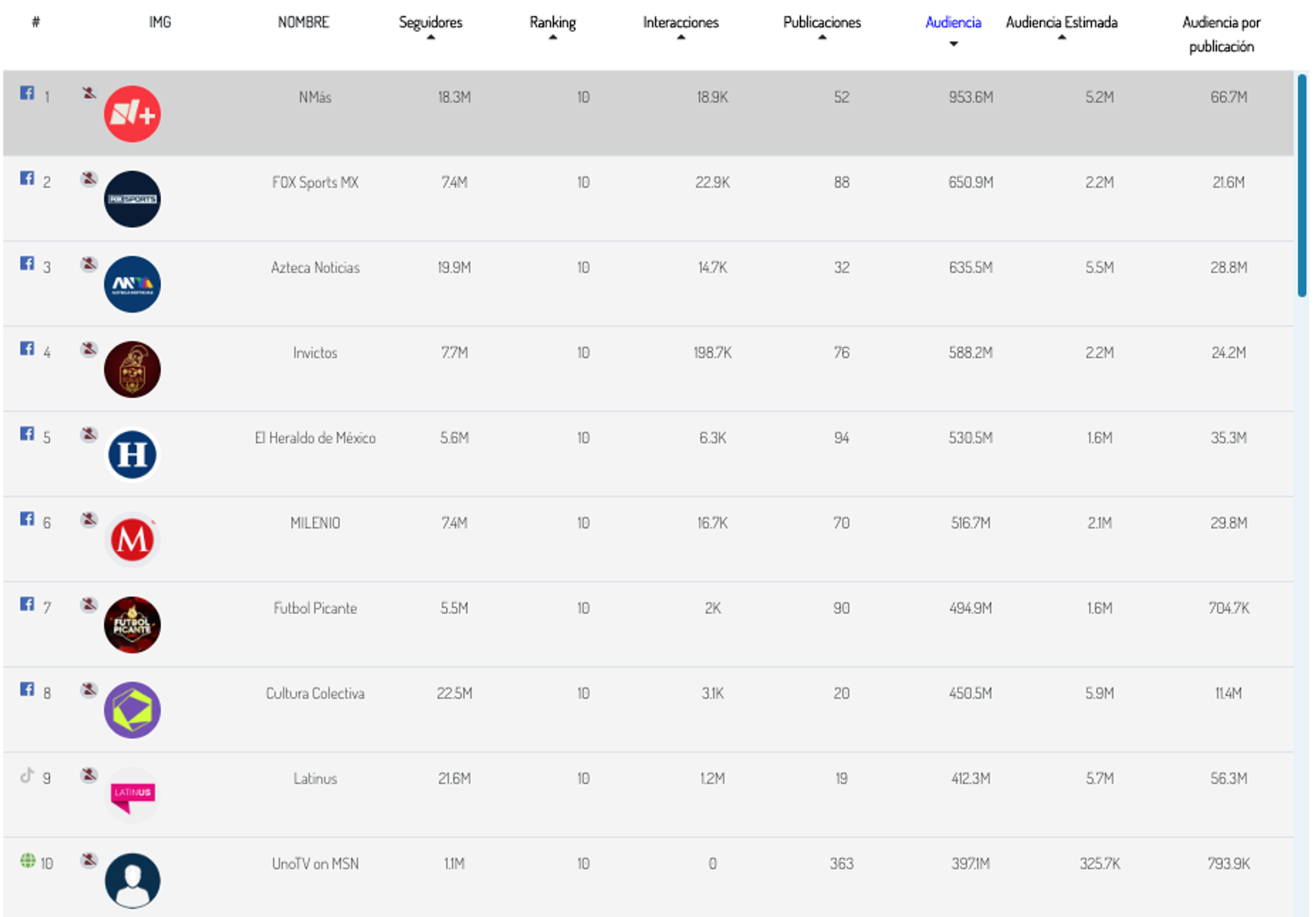This screenshot has width=1316, height=917.
Task: Open the Latinus account name
Action: 315,778
